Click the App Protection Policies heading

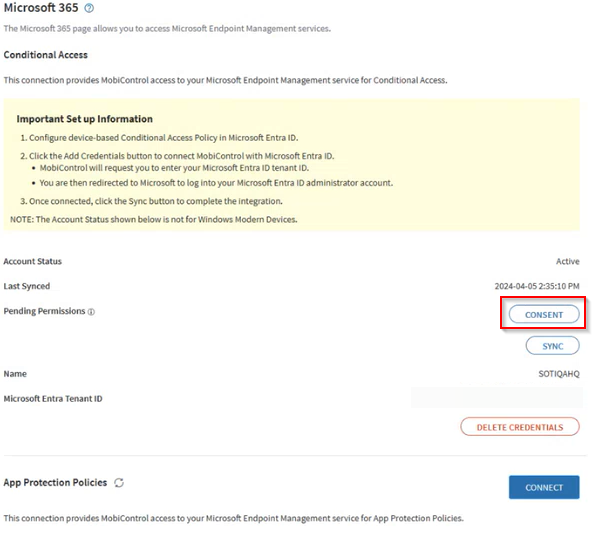click(x=55, y=483)
